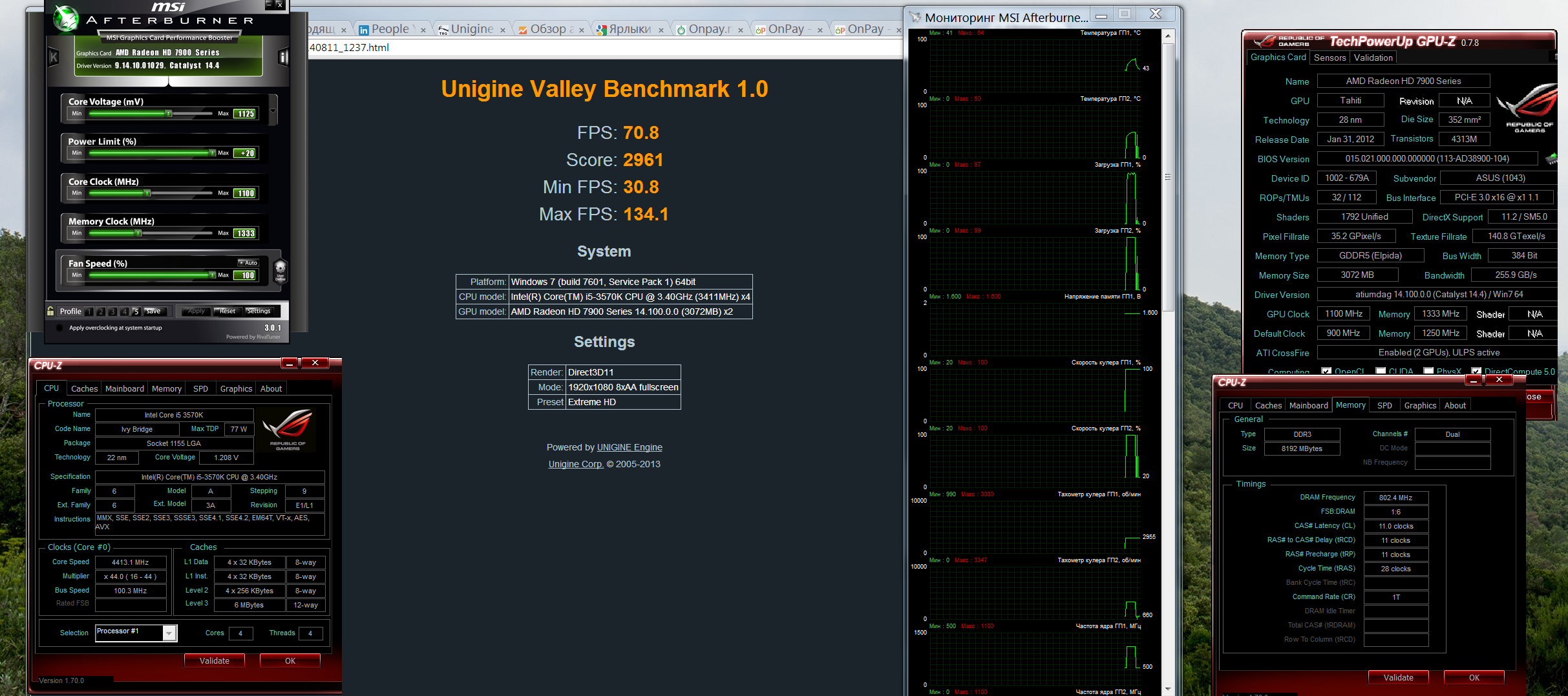Select Afterburner profile slot 2
This screenshot has width=1568, height=696.
pos(100,311)
